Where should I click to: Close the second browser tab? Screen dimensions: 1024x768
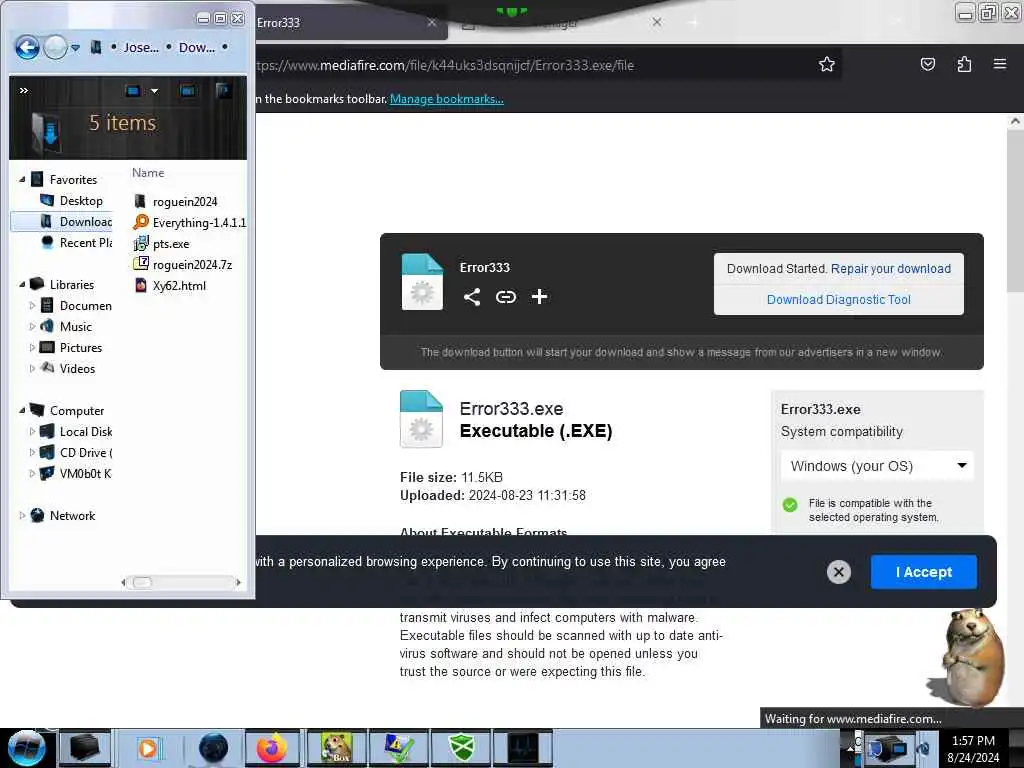tap(657, 22)
